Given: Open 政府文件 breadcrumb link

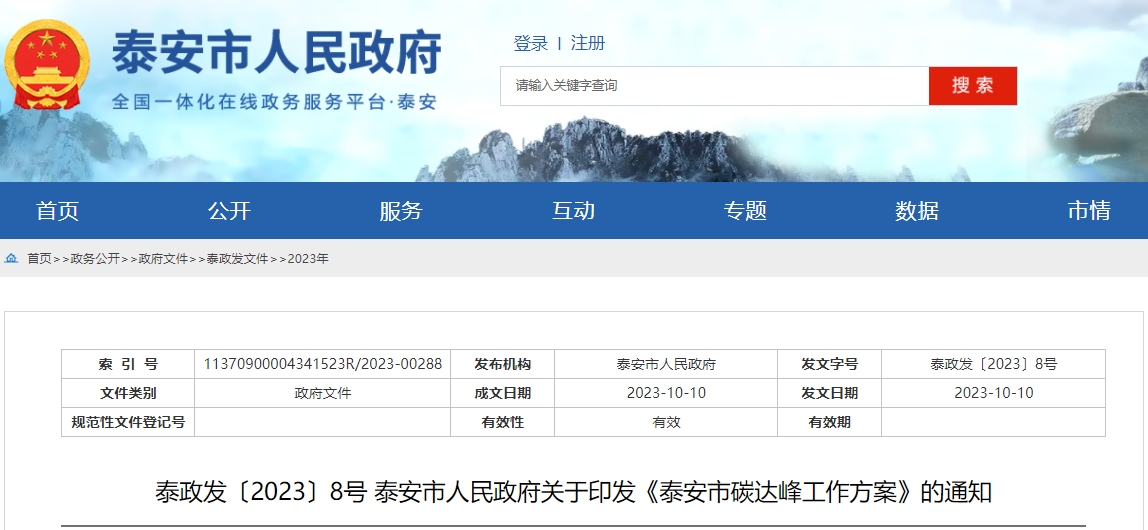Looking at the screenshot, I should click(x=163, y=259).
